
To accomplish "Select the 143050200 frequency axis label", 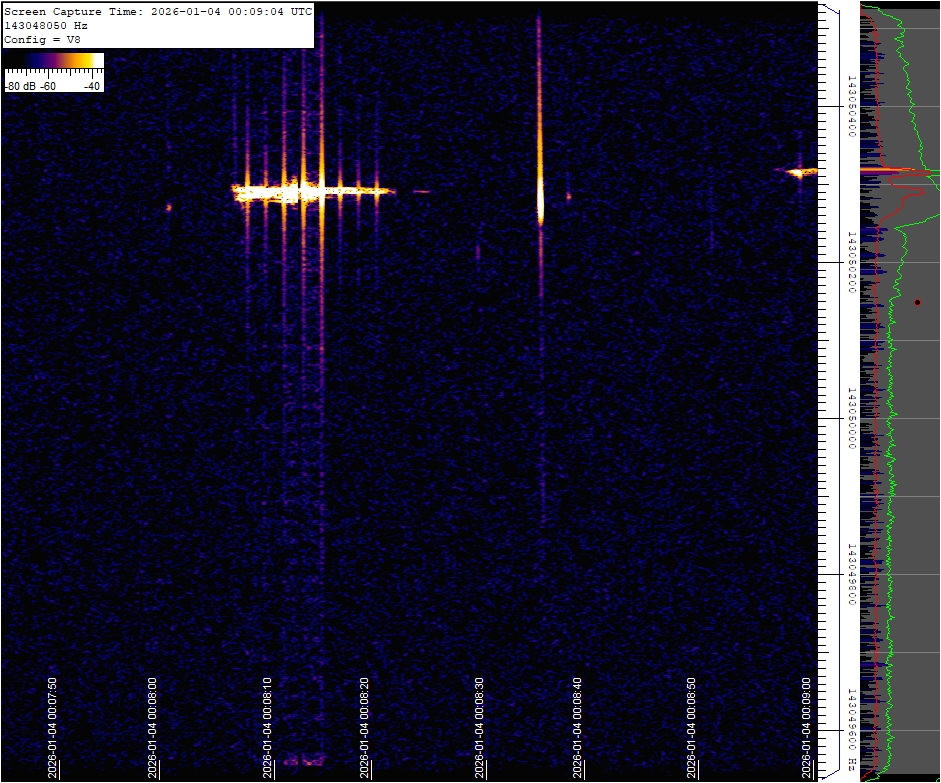I will click(850, 260).
